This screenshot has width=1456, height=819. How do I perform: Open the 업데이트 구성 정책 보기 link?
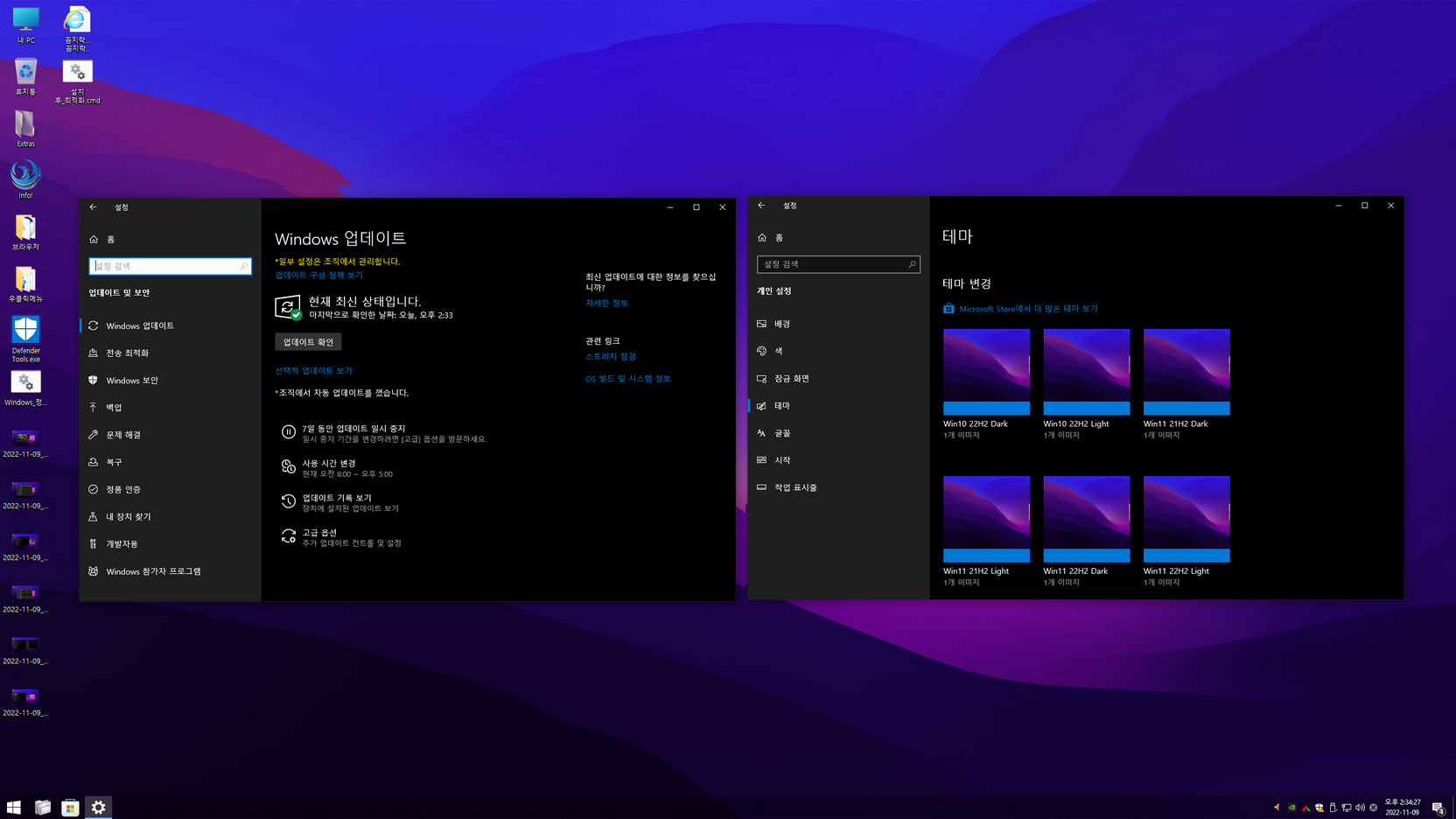[x=318, y=275]
